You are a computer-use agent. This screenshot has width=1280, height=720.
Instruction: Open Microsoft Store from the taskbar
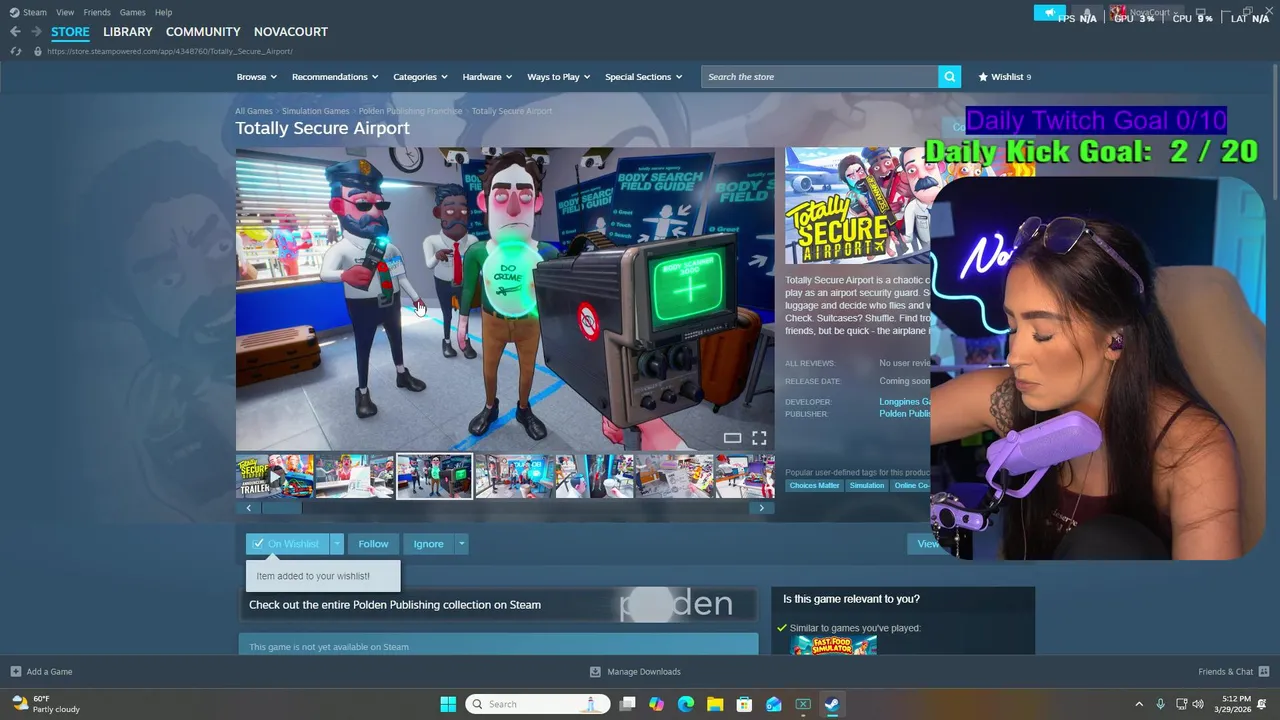744,704
